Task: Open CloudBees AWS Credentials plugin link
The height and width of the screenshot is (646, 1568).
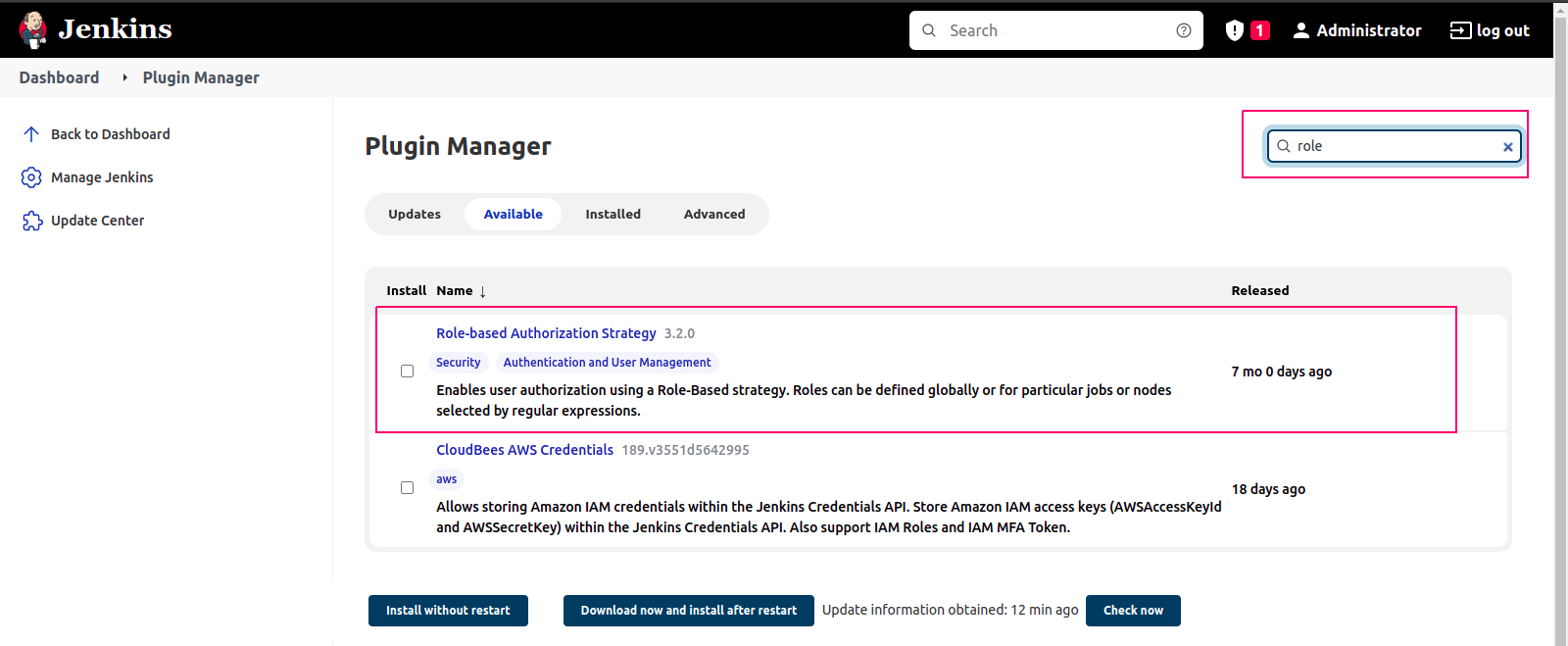Action: pyautogui.click(x=524, y=450)
